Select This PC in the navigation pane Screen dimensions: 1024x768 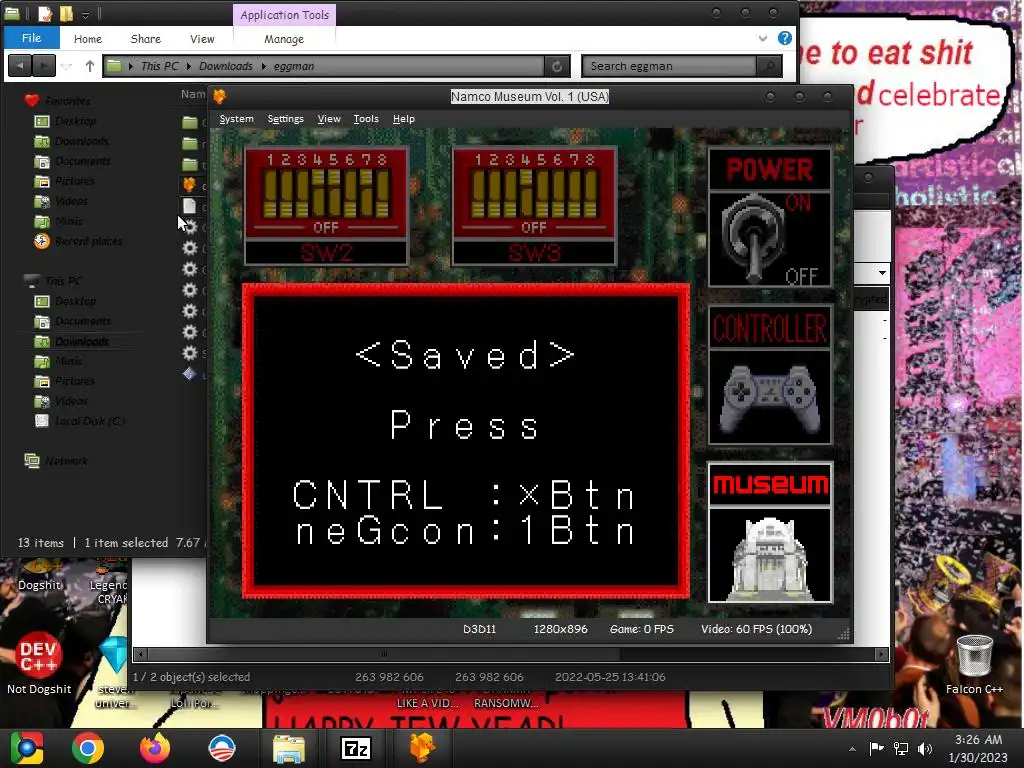click(x=63, y=281)
